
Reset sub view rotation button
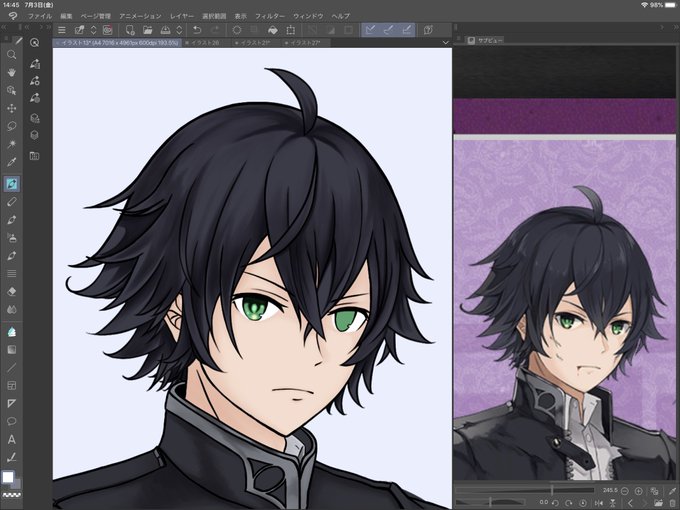582,503
